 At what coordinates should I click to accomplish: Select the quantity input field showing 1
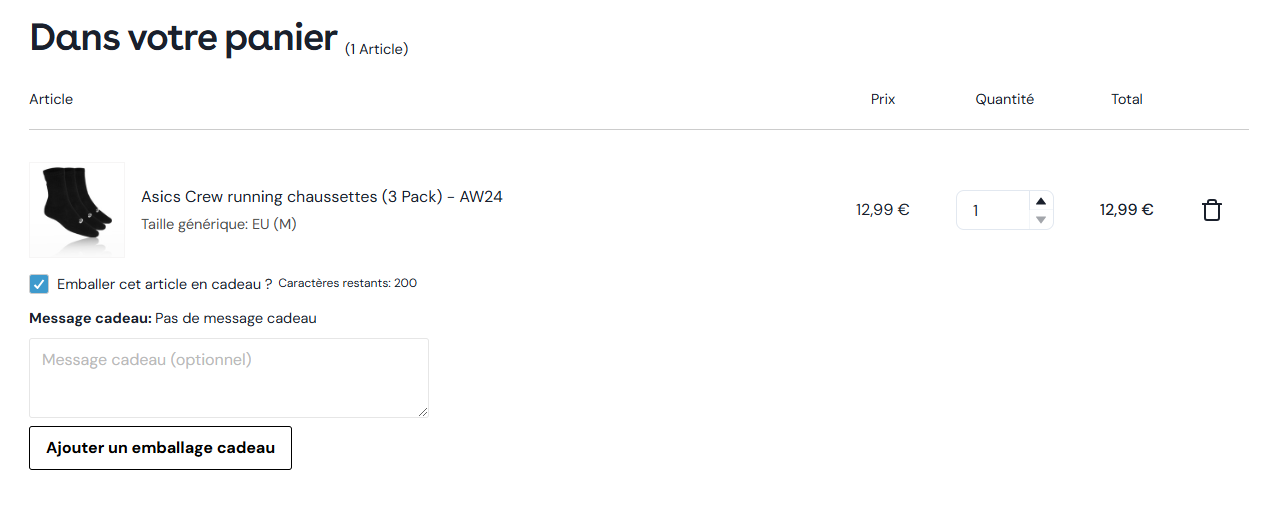[x=993, y=210]
